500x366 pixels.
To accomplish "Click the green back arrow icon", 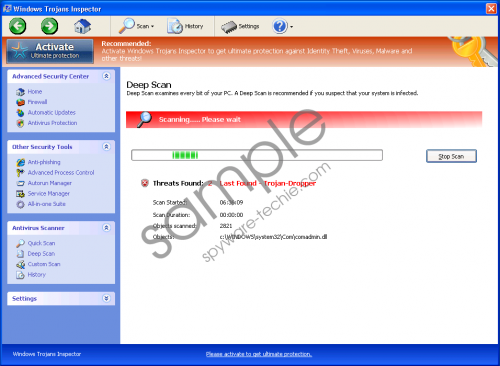I will (x=17, y=26).
